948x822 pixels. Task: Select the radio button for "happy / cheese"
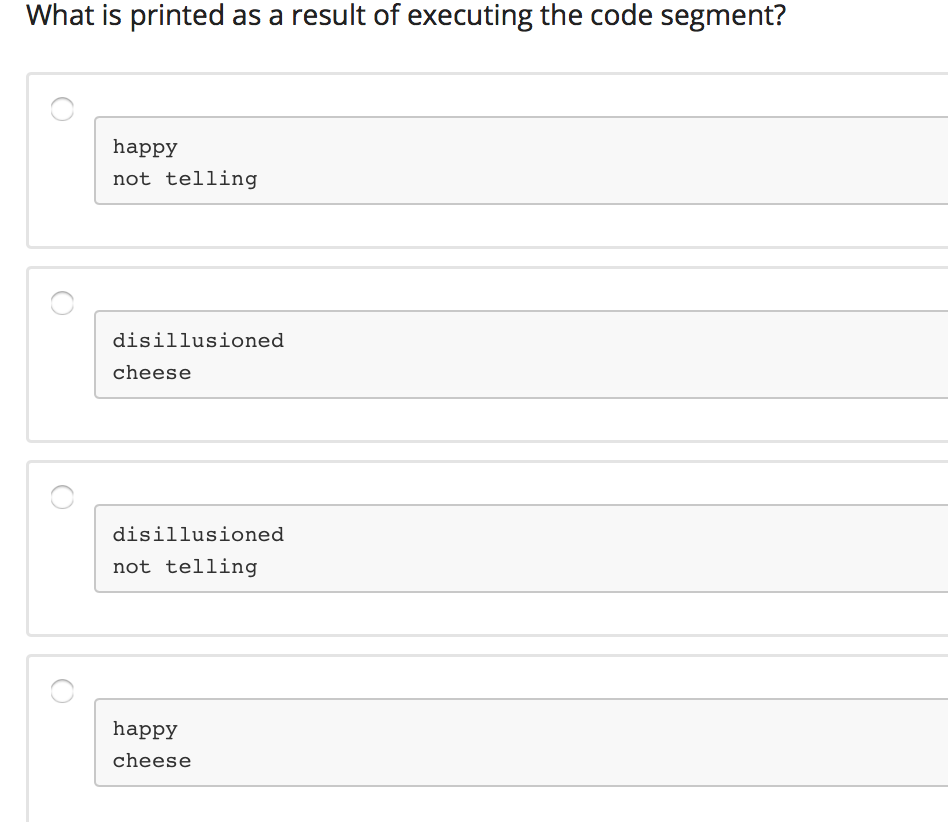[x=62, y=690]
